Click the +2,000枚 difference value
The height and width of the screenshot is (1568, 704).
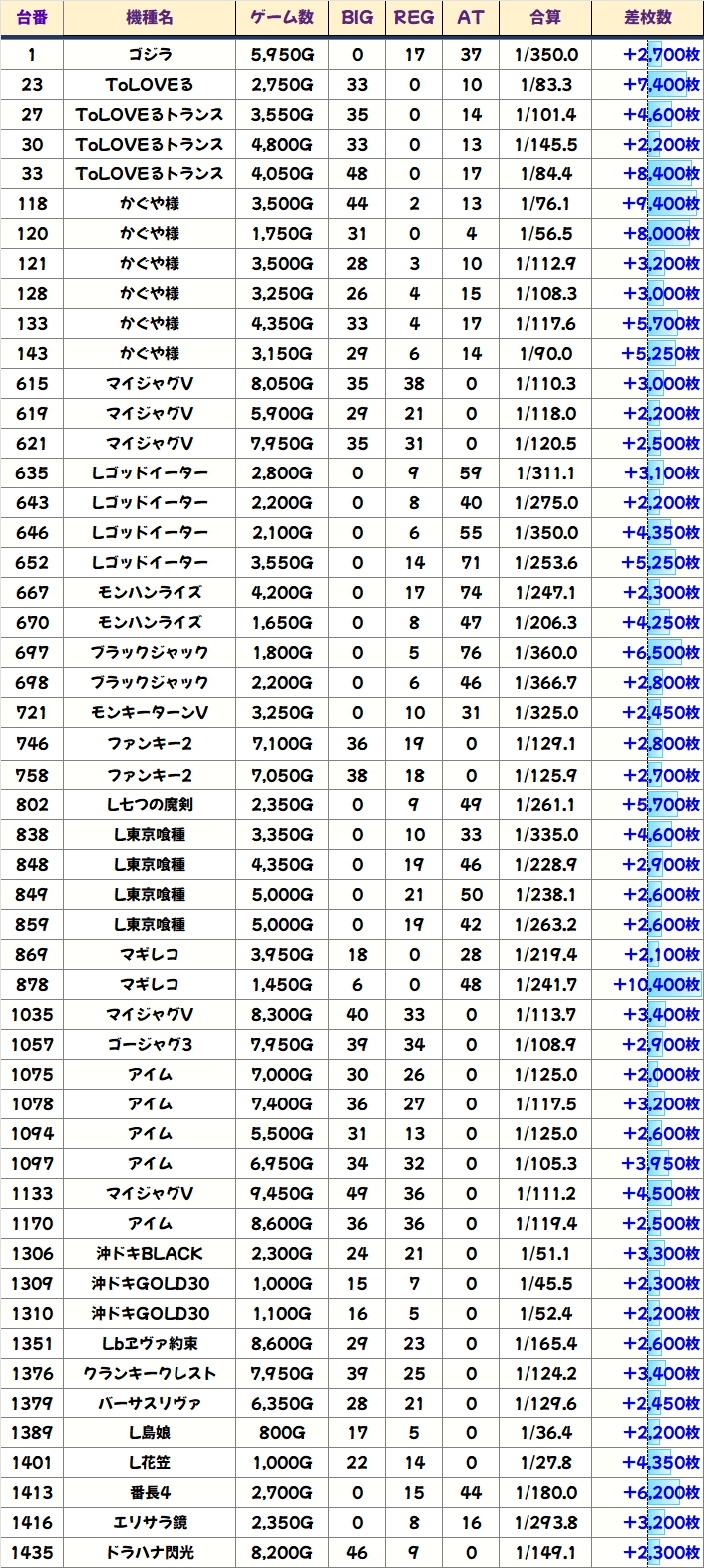click(648, 1074)
